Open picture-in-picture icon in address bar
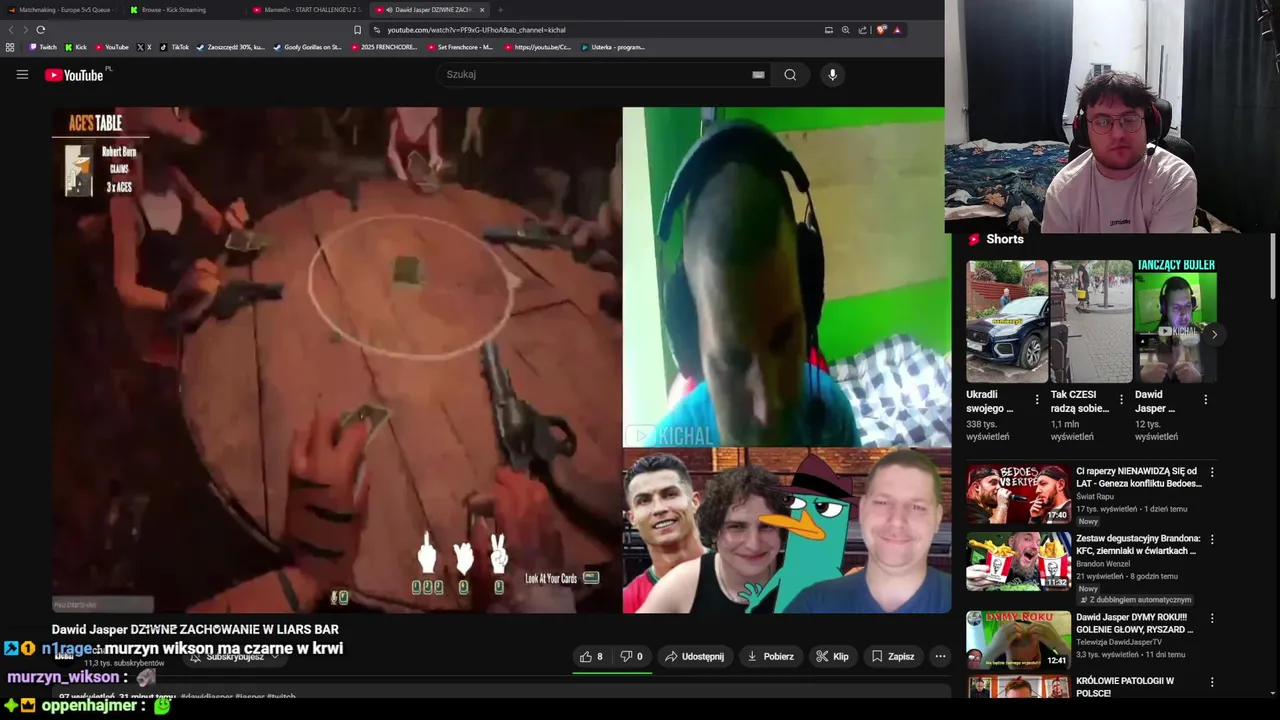Screen dimensions: 1280x720 828,30
